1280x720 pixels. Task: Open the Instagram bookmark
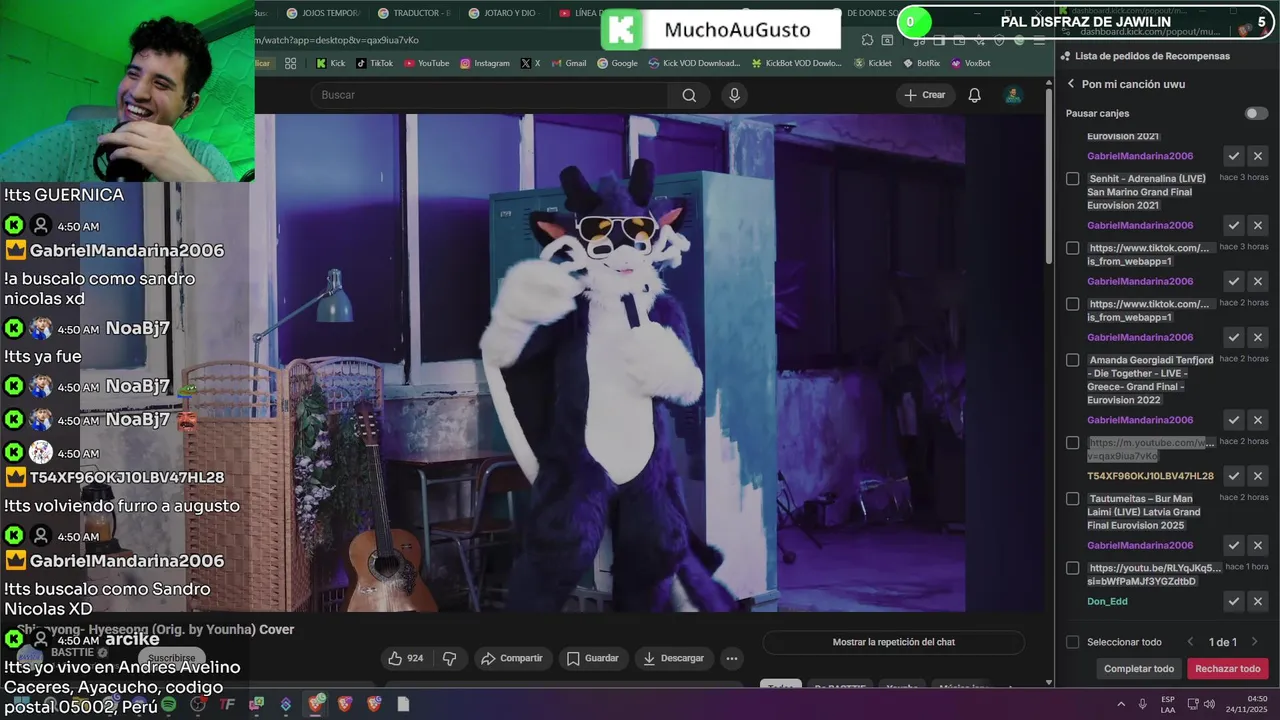point(485,63)
